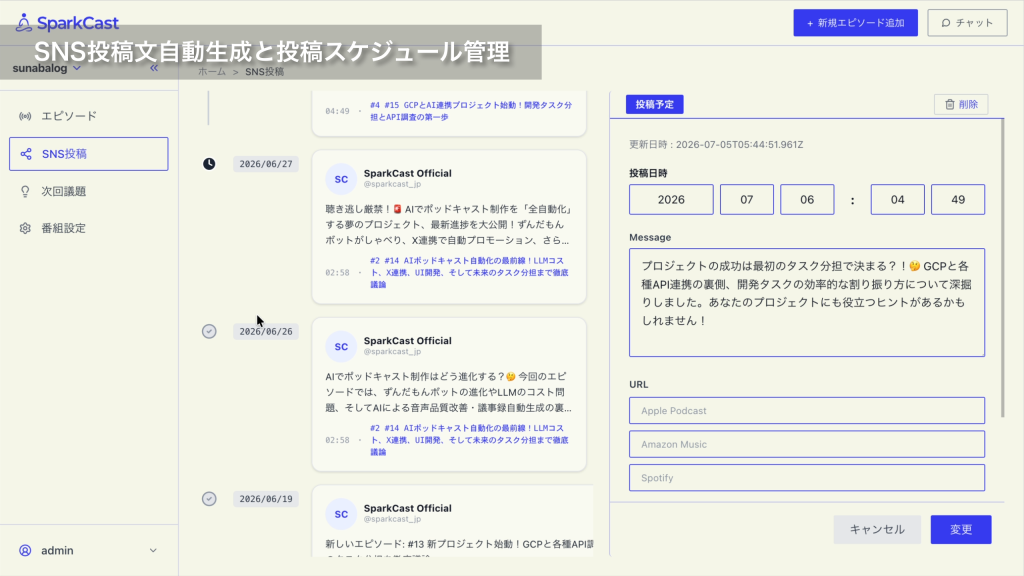Click the 新規エピソード追加 button

pos(856,23)
